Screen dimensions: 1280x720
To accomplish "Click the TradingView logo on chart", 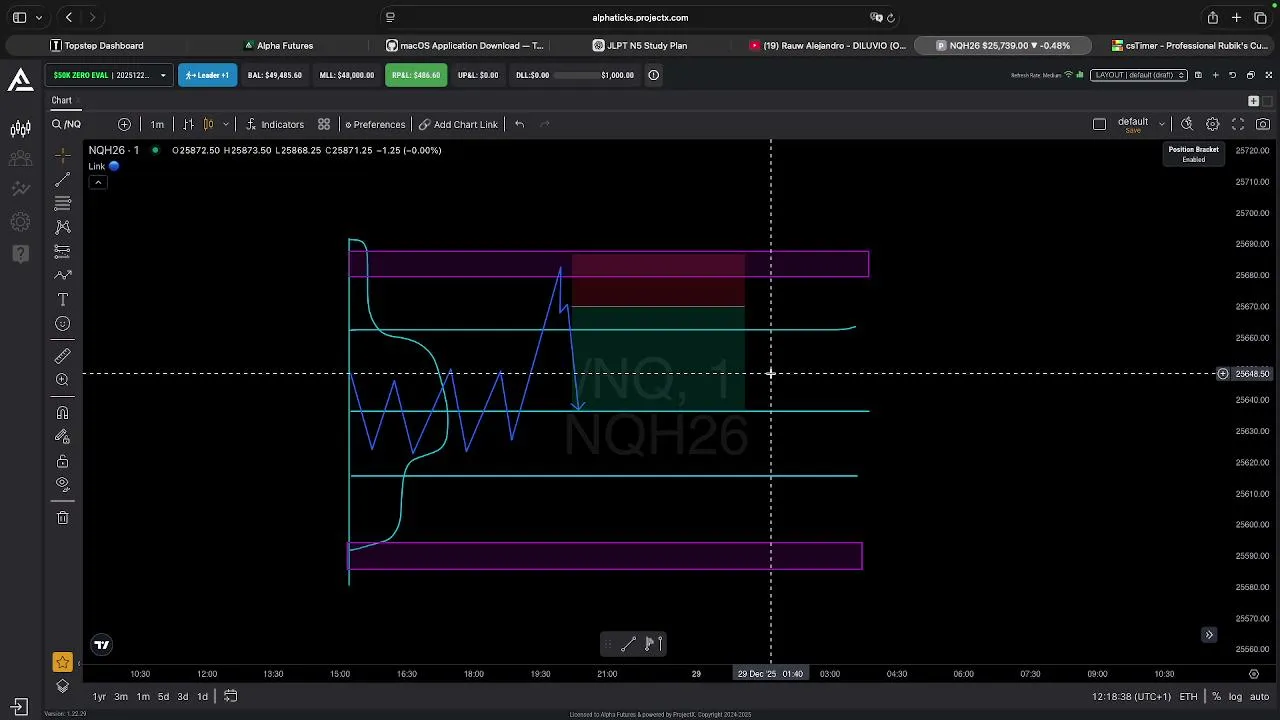I will pos(101,645).
